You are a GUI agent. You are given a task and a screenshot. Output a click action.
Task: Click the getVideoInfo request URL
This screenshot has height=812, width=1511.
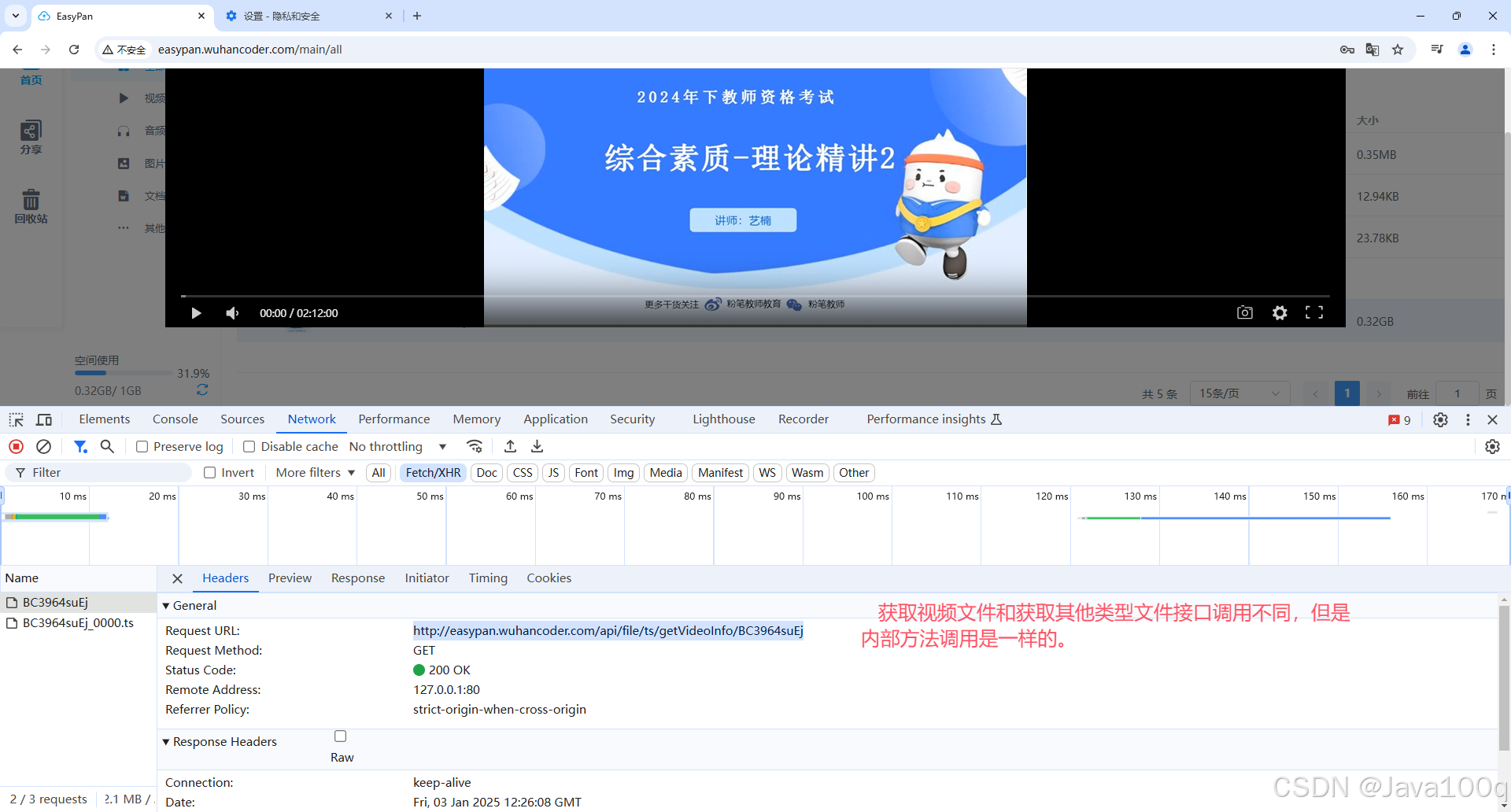[608, 630]
